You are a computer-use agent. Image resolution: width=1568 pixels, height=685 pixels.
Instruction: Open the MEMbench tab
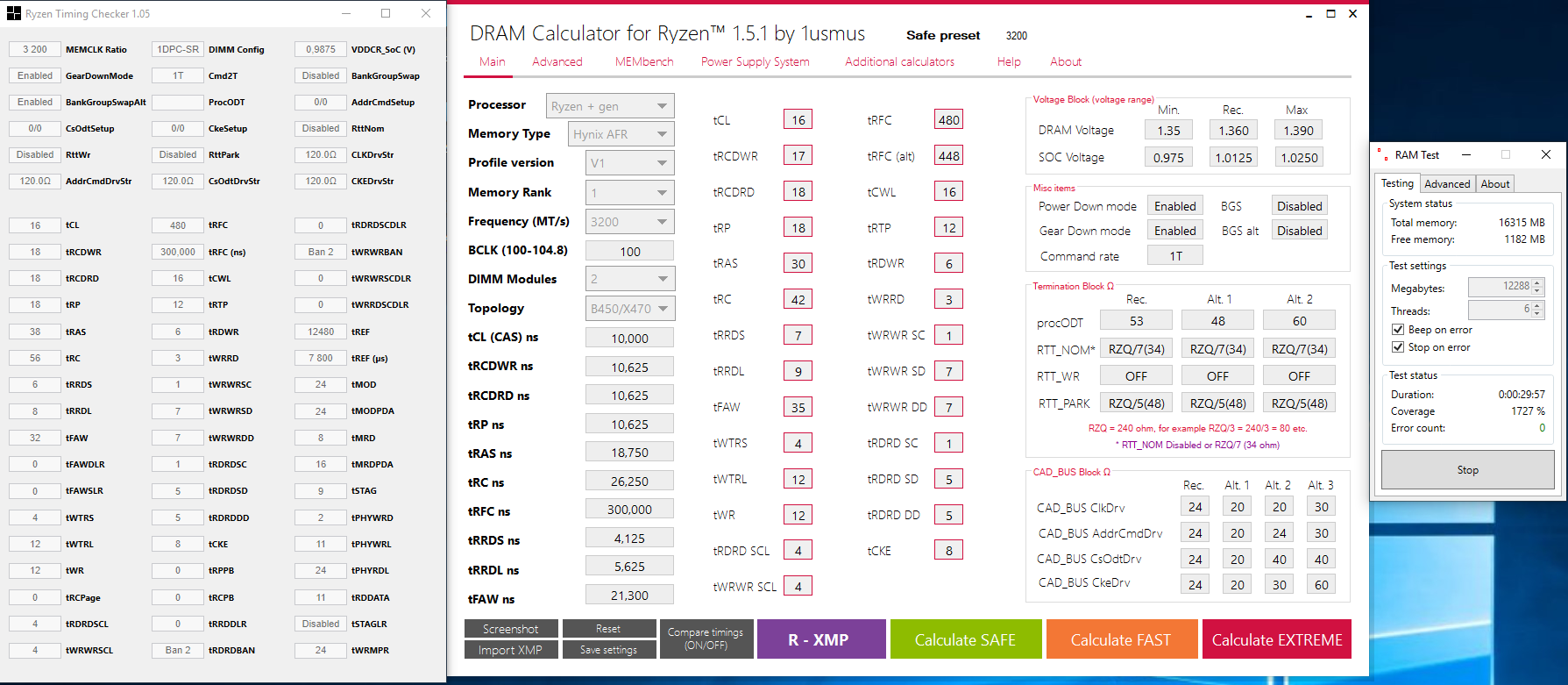click(x=644, y=61)
